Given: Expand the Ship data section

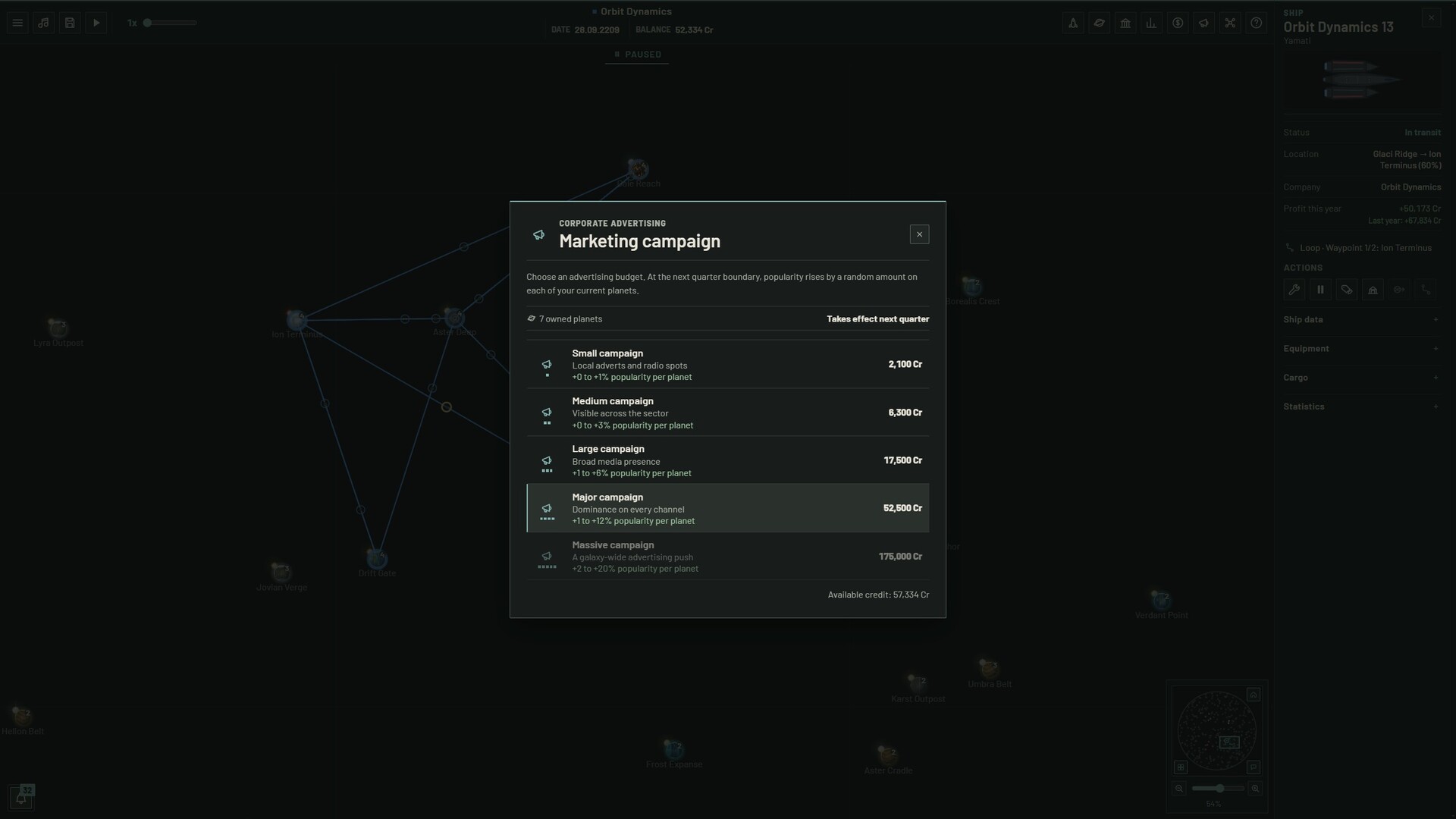Looking at the screenshot, I should coord(1362,319).
